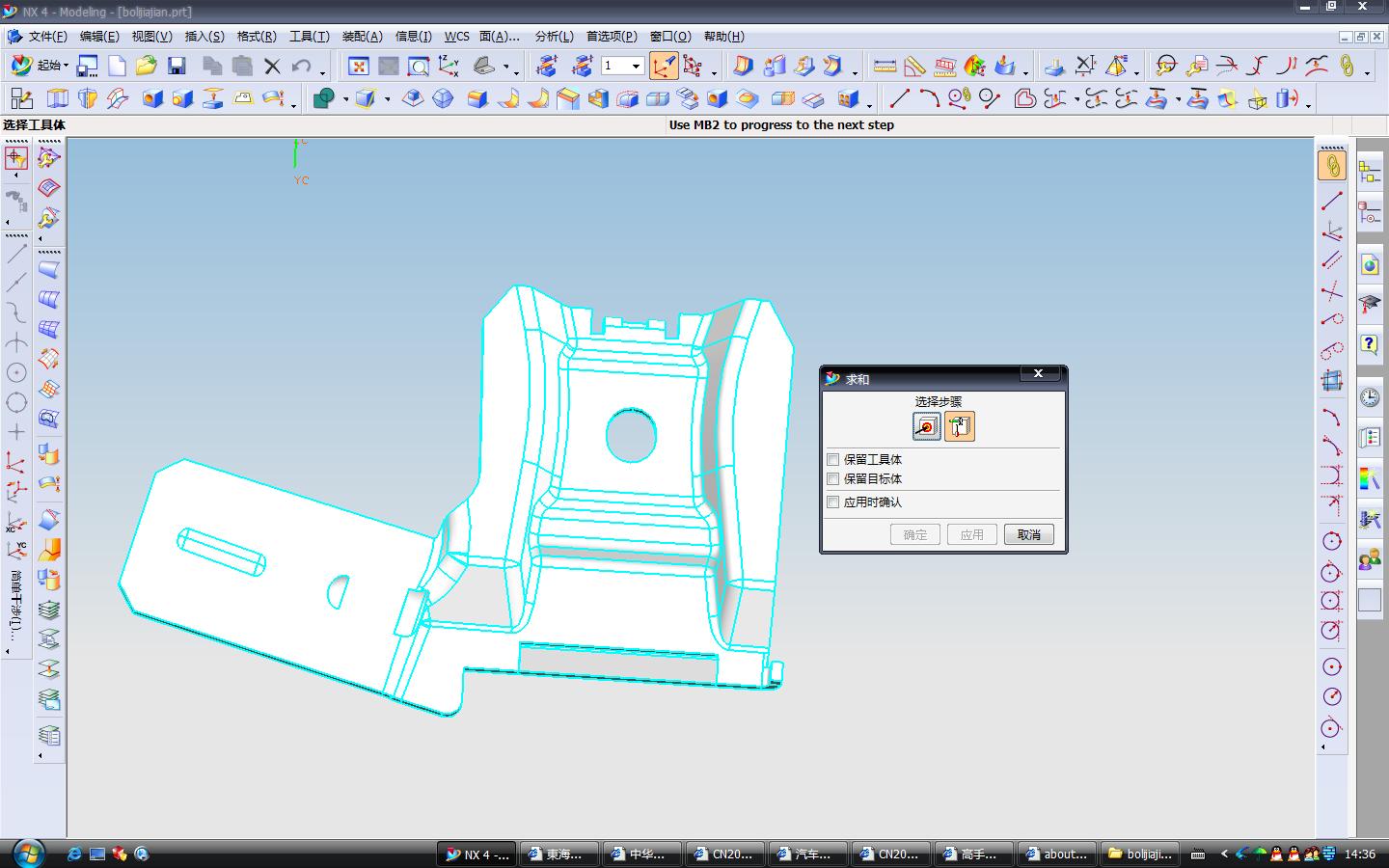
Task: Toggle the 应用时确认 checkbox
Action: 833,502
